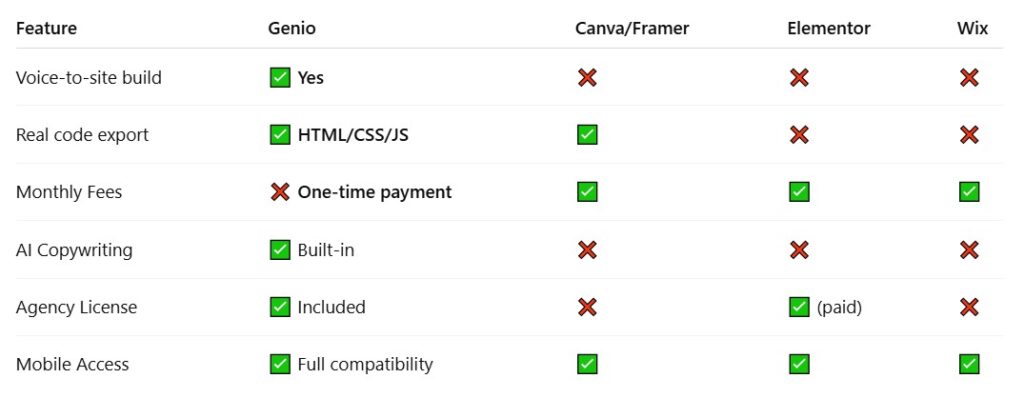The height and width of the screenshot is (418, 1024).
Task: Click the HTML/CSS/JS text
Action: tap(353, 135)
